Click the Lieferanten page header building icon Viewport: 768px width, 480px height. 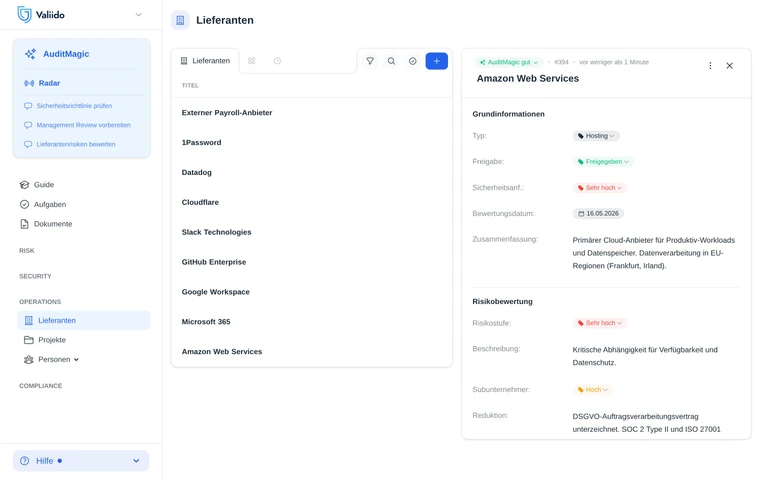pyautogui.click(x=180, y=21)
